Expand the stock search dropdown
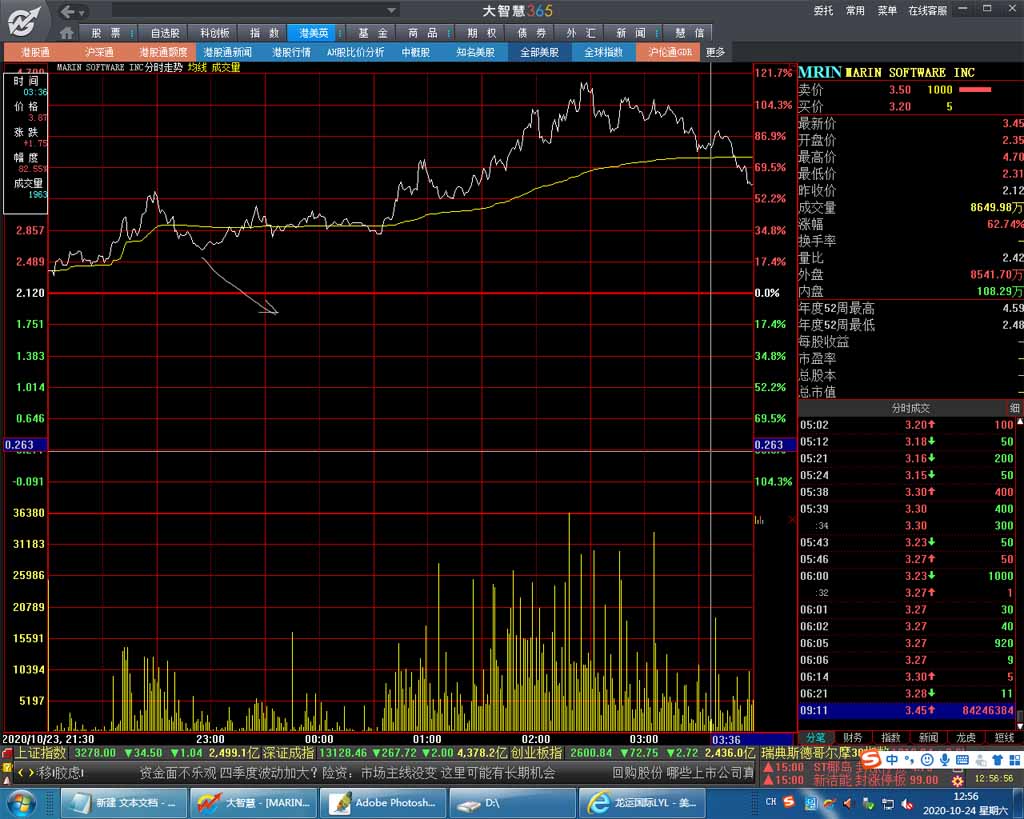 [391, 10]
